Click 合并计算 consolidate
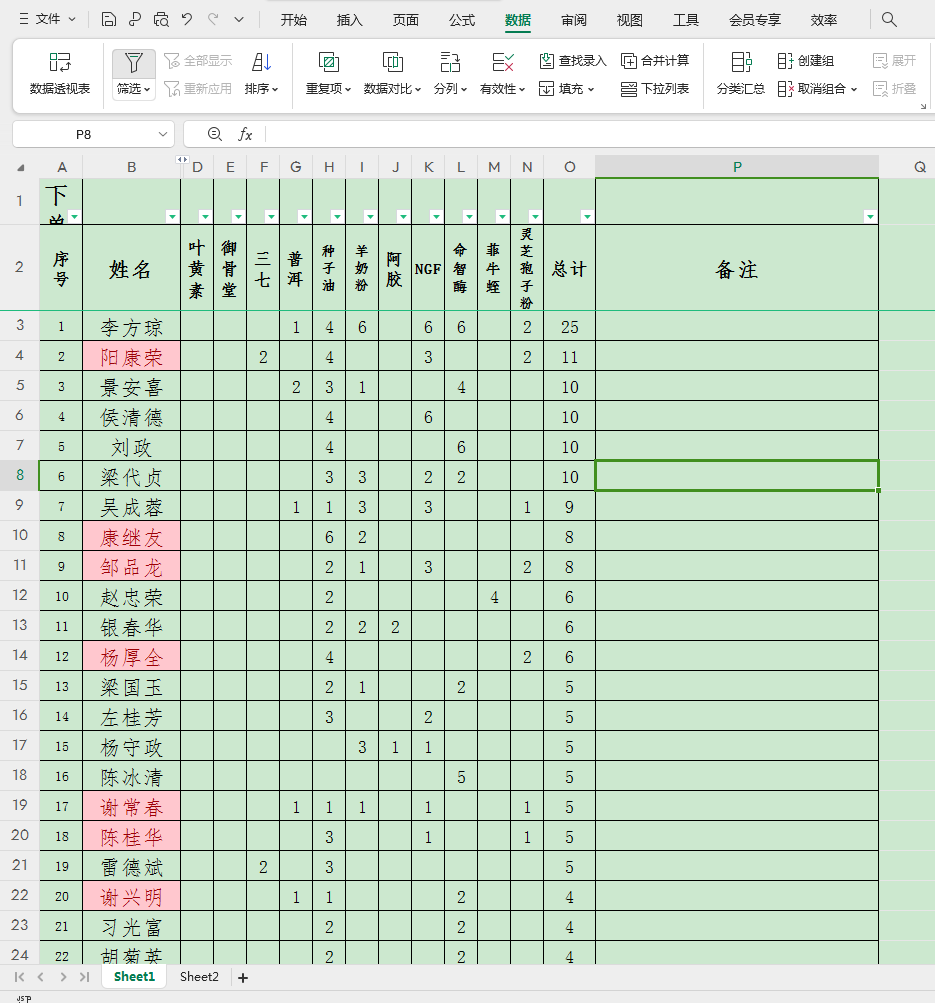 pyautogui.click(x=655, y=61)
